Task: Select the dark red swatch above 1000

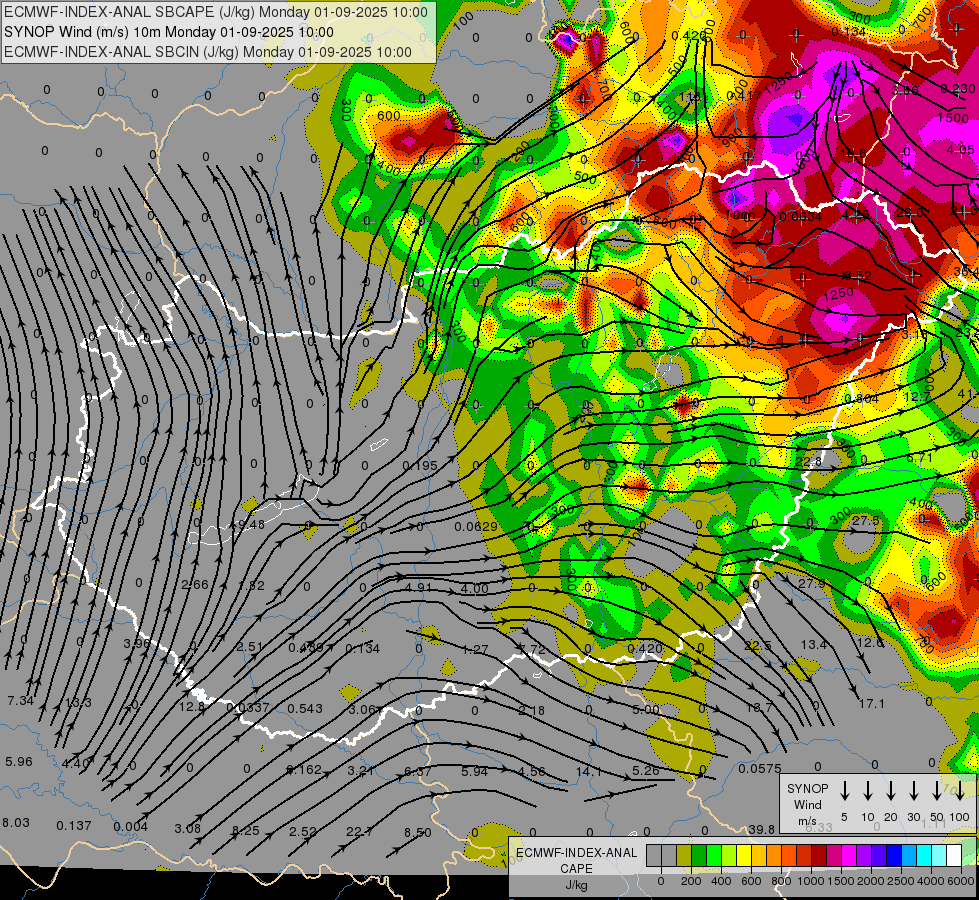Action: [819, 855]
